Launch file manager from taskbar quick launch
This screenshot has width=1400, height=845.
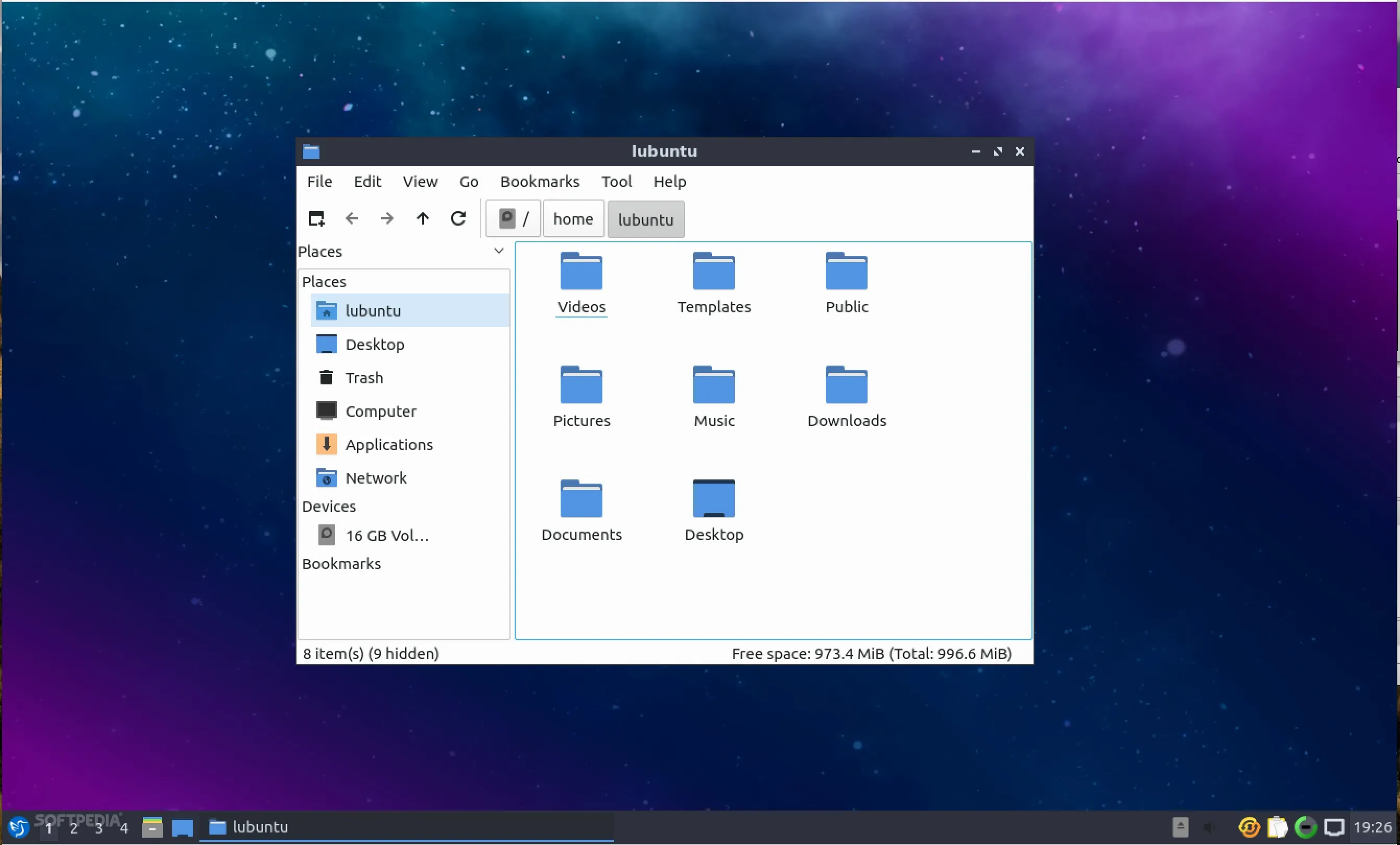152,827
